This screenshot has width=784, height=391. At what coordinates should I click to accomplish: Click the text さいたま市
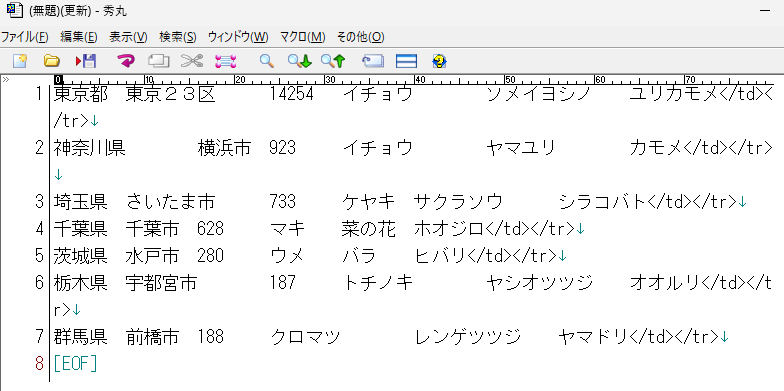pyautogui.click(x=170, y=202)
